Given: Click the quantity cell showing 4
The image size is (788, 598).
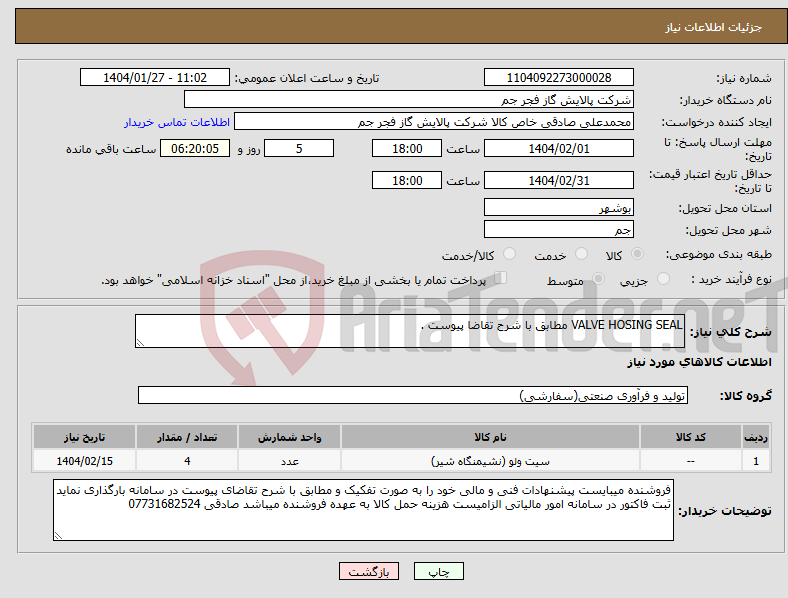Looking at the screenshot, I should [x=187, y=461].
